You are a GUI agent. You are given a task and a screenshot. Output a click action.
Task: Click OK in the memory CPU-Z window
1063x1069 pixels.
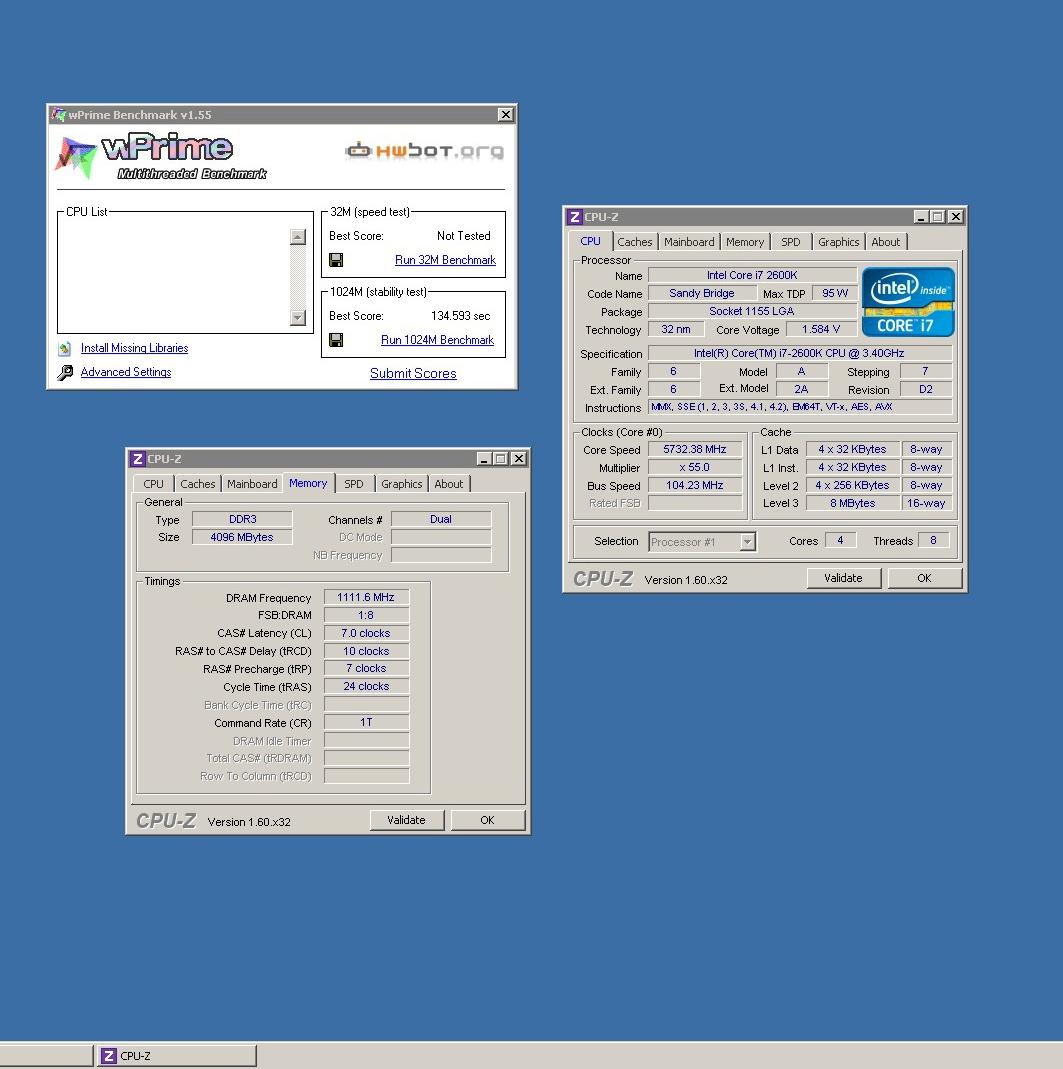487,820
